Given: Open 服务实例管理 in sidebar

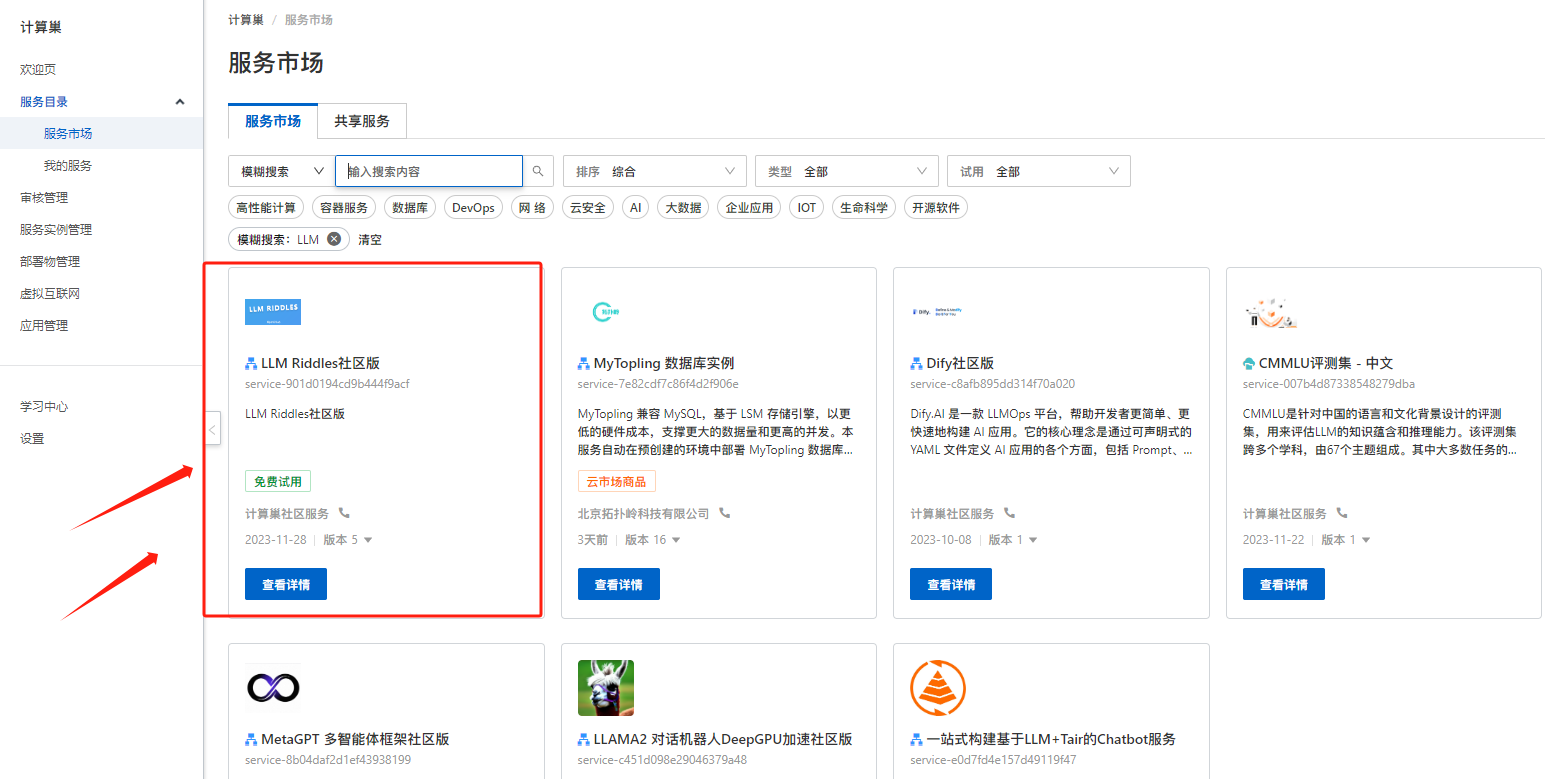Looking at the screenshot, I should click(56, 230).
